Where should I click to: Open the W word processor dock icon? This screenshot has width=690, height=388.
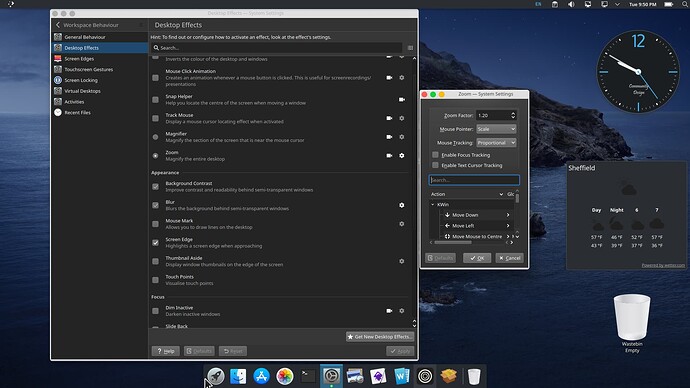(x=401, y=376)
